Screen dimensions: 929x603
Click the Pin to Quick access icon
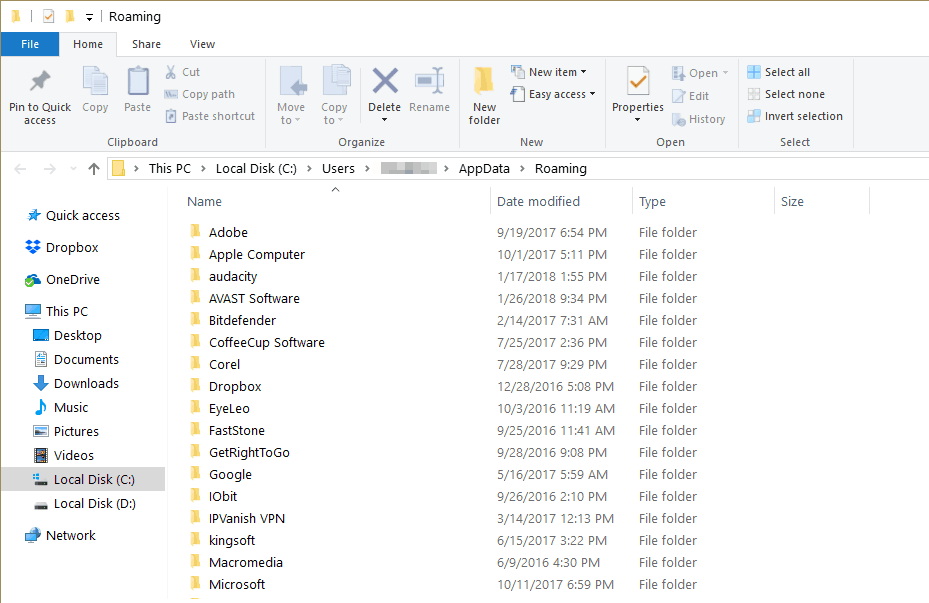[40, 82]
